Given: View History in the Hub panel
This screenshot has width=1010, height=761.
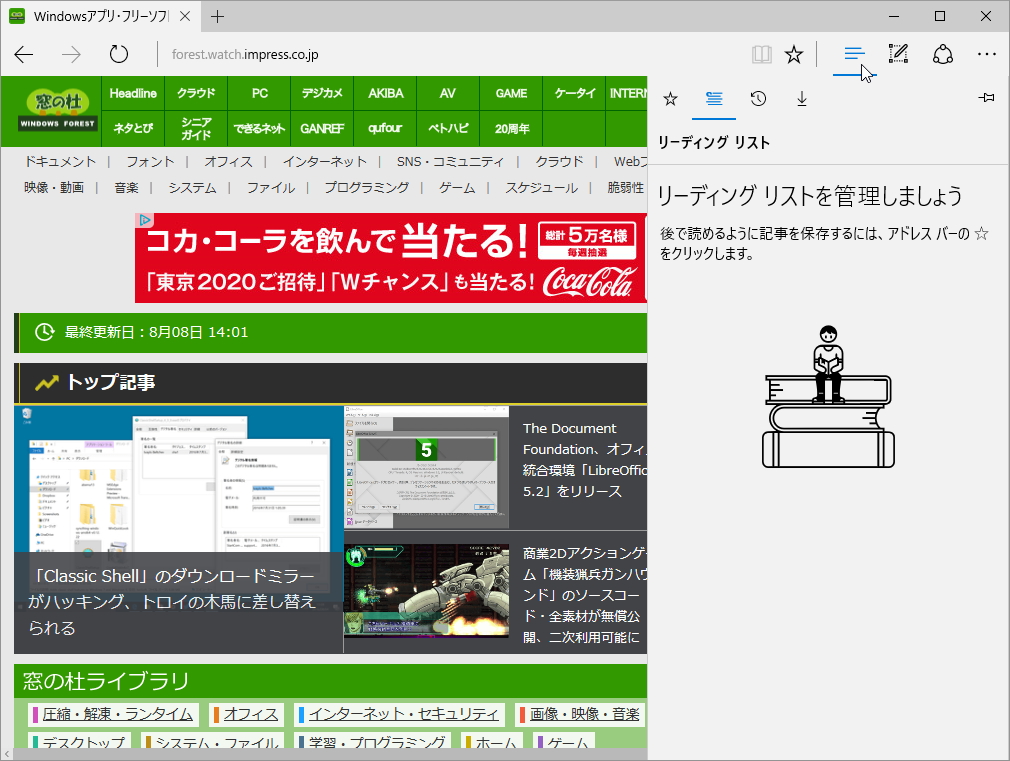Looking at the screenshot, I should coord(758,98).
